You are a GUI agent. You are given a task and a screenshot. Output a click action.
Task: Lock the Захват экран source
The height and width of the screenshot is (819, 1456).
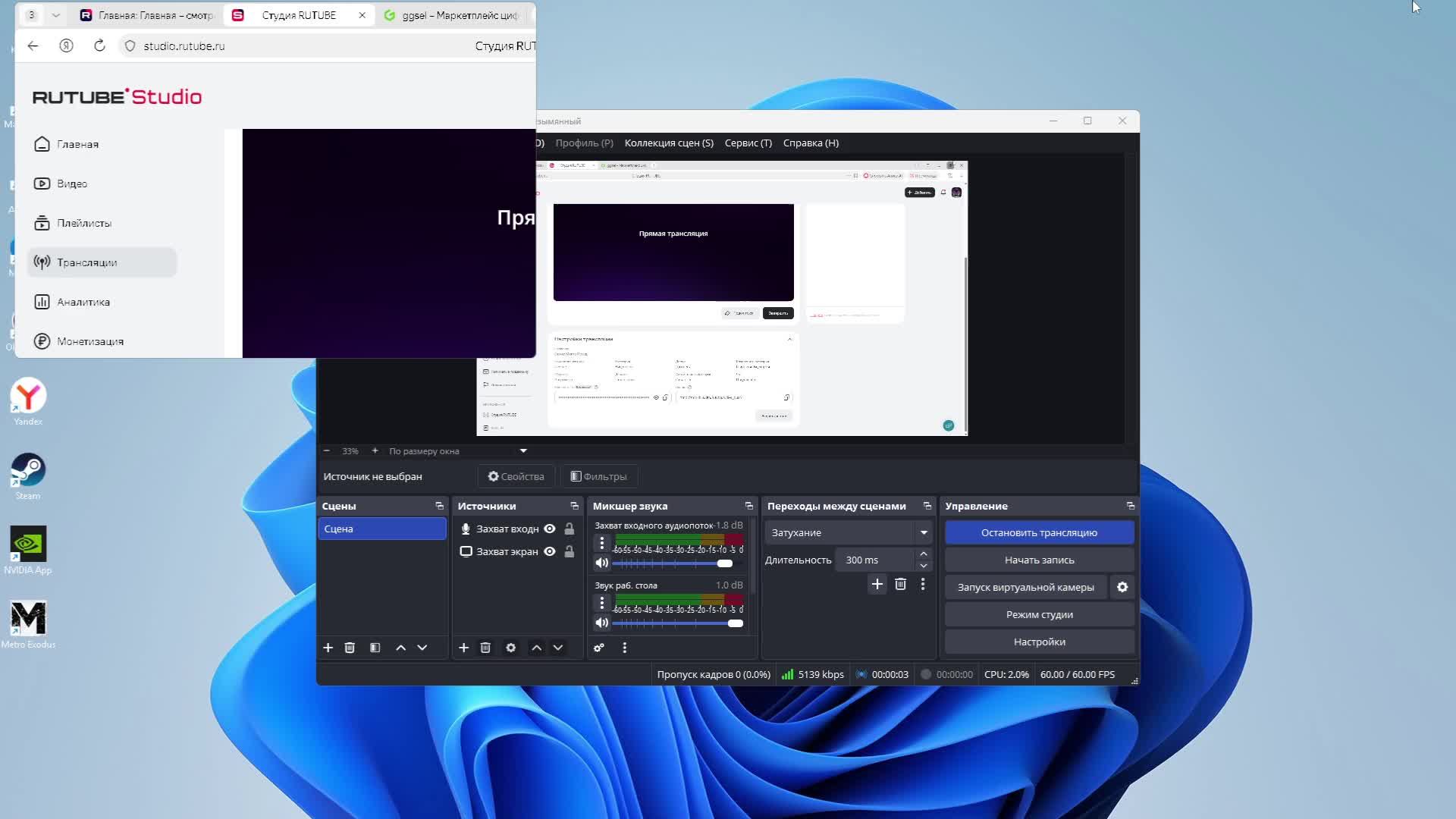click(x=570, y=551)
